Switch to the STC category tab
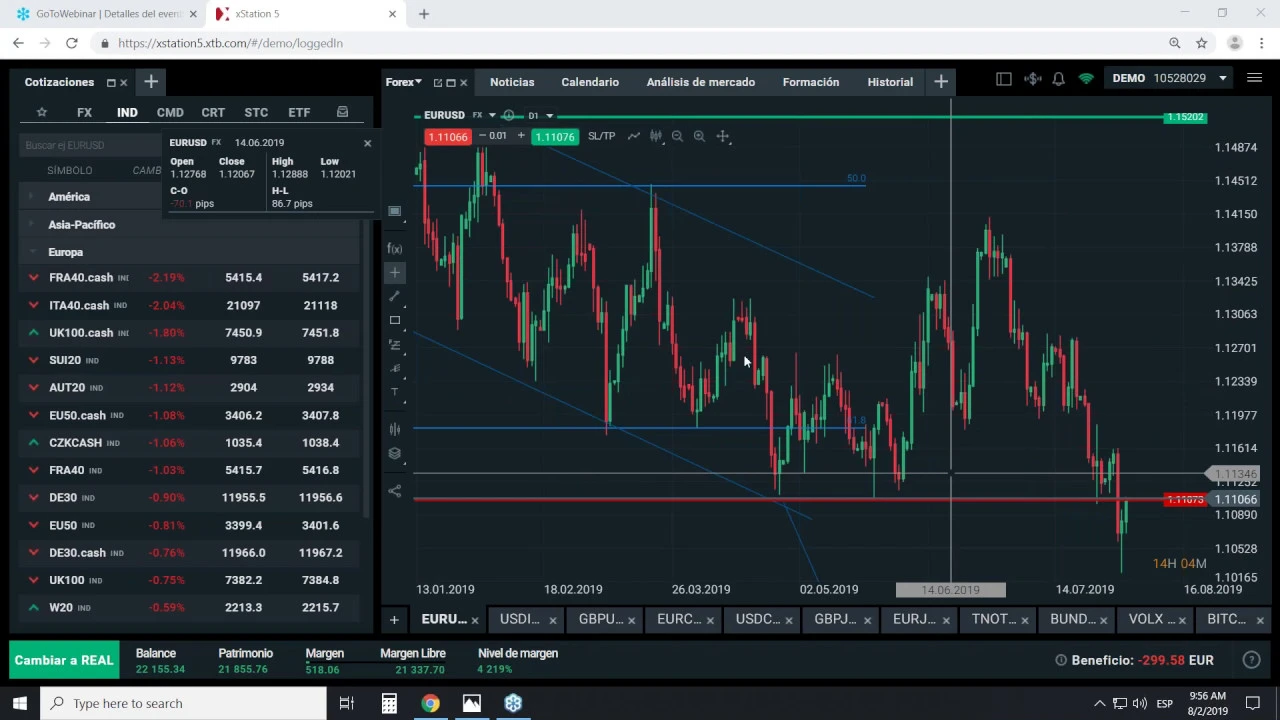Viewport: 1280px width, 720px height. coord(256,112)
